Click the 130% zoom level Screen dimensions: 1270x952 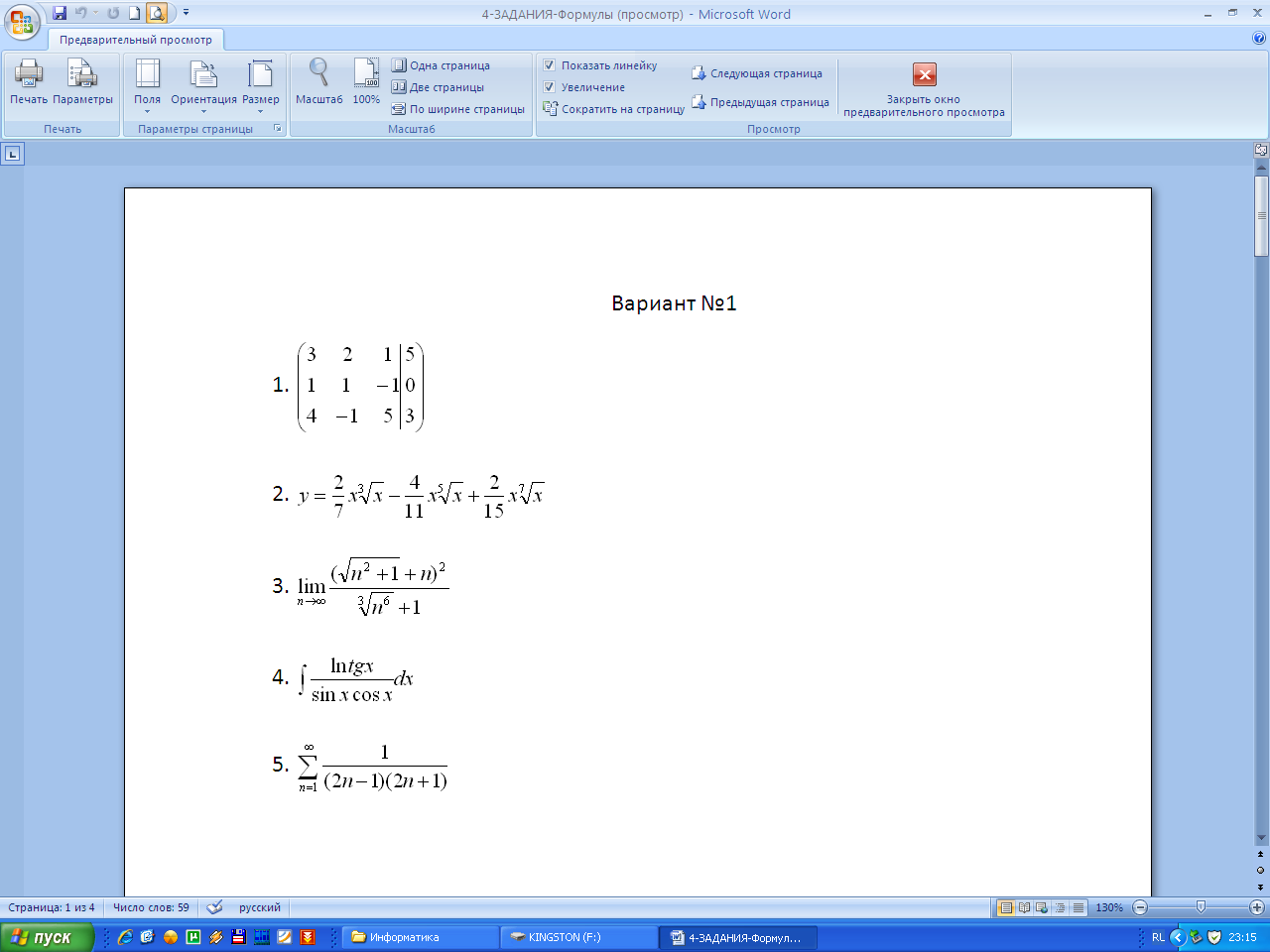pos(1109,907)
